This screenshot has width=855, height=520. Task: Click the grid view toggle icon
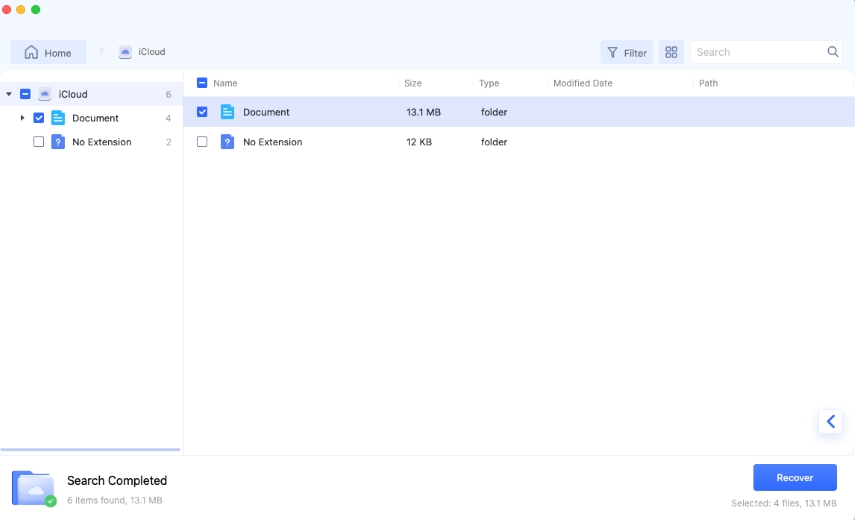click(671, 52)
